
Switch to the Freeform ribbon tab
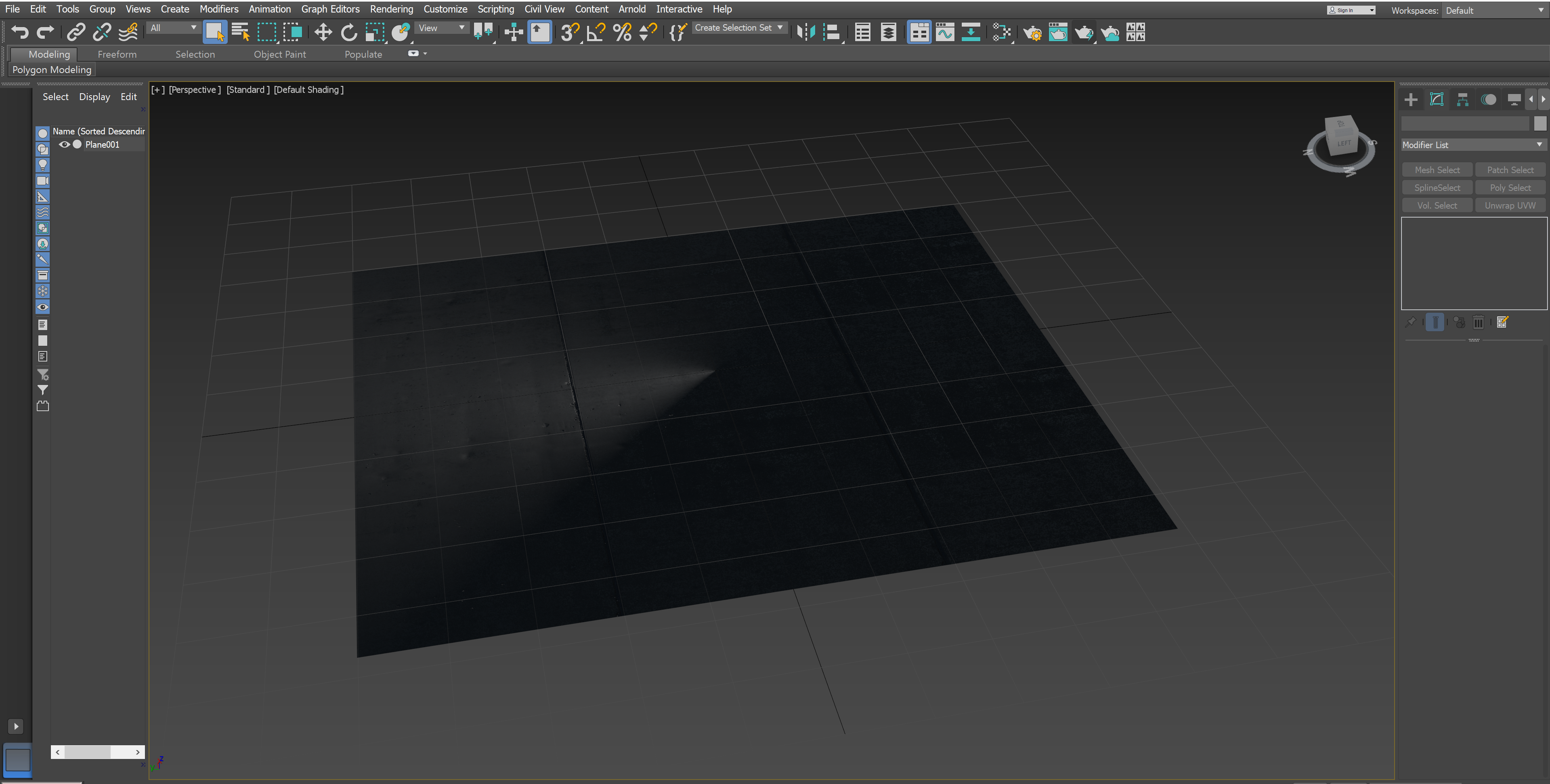[117, 54]
